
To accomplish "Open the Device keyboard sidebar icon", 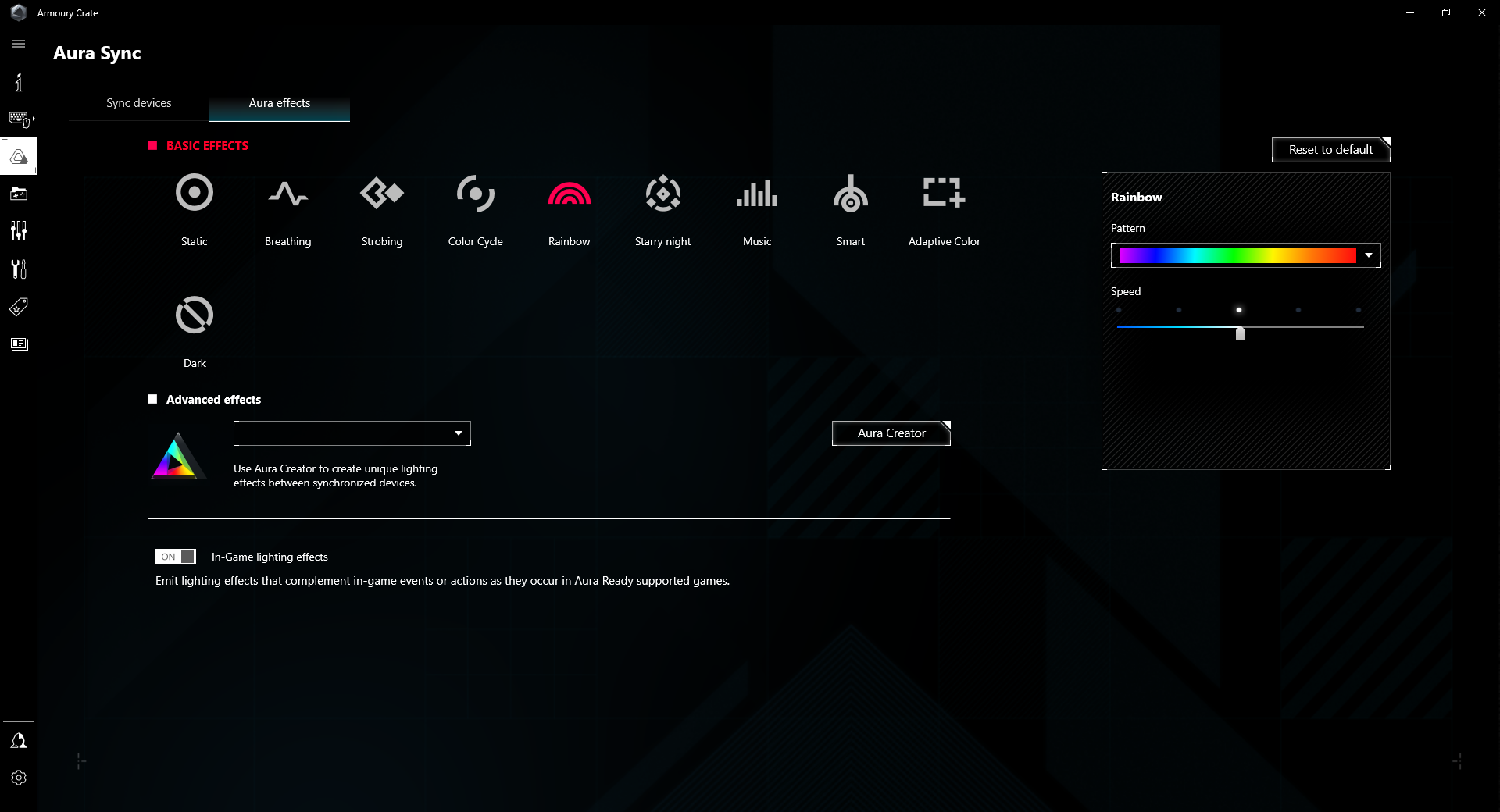I will tap(19, 119).
